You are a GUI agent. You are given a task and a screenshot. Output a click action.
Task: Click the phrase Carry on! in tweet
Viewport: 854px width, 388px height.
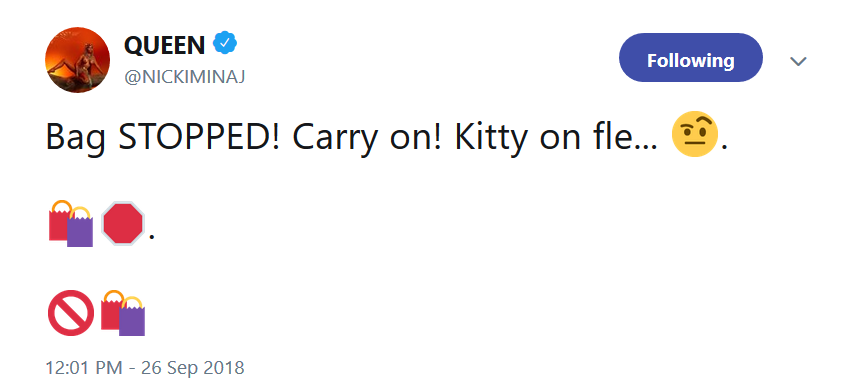[368, 139]
